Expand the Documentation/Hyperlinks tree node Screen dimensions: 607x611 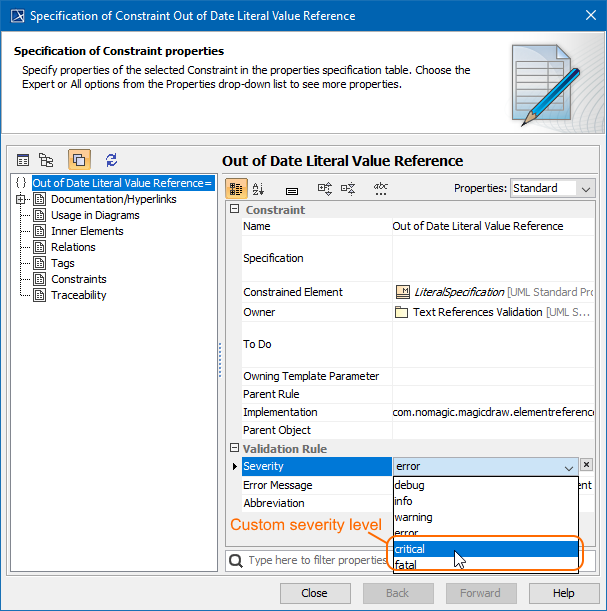21,199
